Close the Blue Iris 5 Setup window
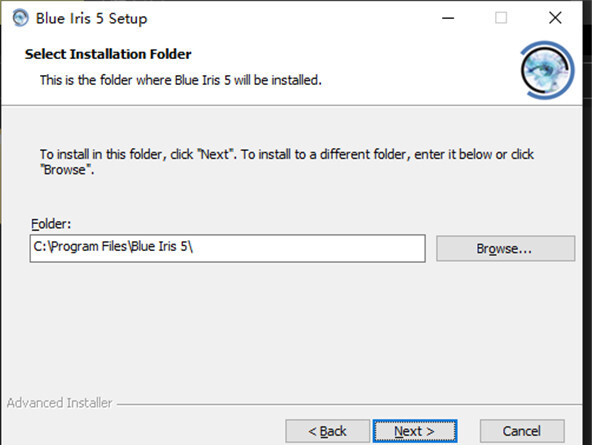592x445 pixels. pos(555,18)
